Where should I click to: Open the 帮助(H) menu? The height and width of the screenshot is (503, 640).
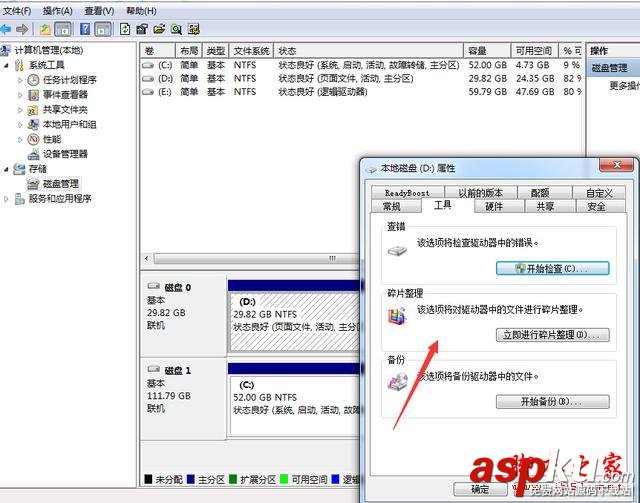[x=141, y=11]
